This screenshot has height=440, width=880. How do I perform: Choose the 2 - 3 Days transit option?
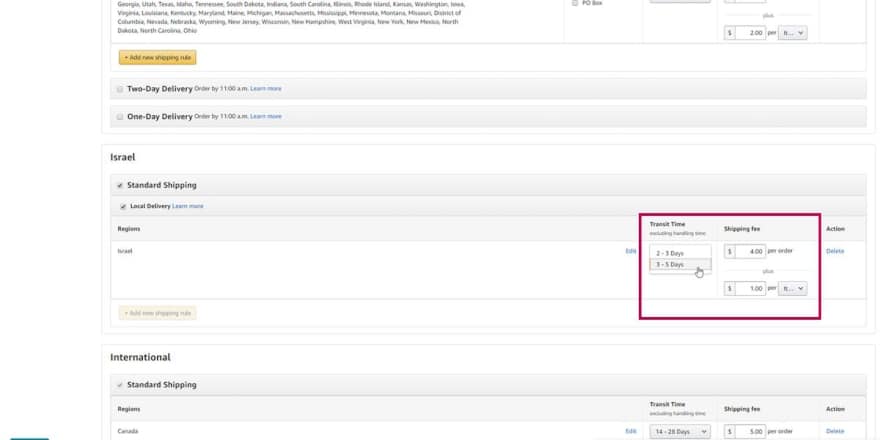coord(680,253)
